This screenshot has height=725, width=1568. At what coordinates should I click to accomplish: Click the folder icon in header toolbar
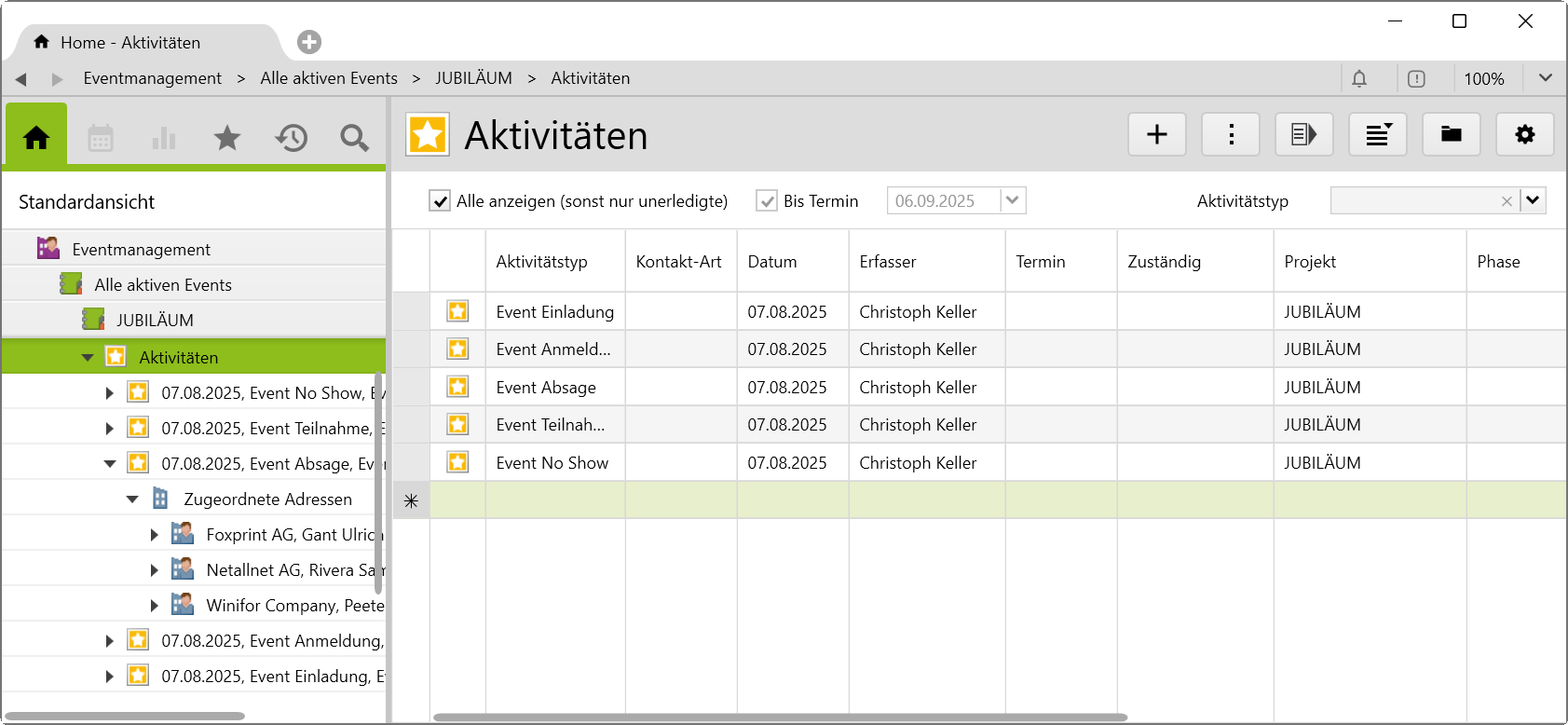coord(1452,134)
